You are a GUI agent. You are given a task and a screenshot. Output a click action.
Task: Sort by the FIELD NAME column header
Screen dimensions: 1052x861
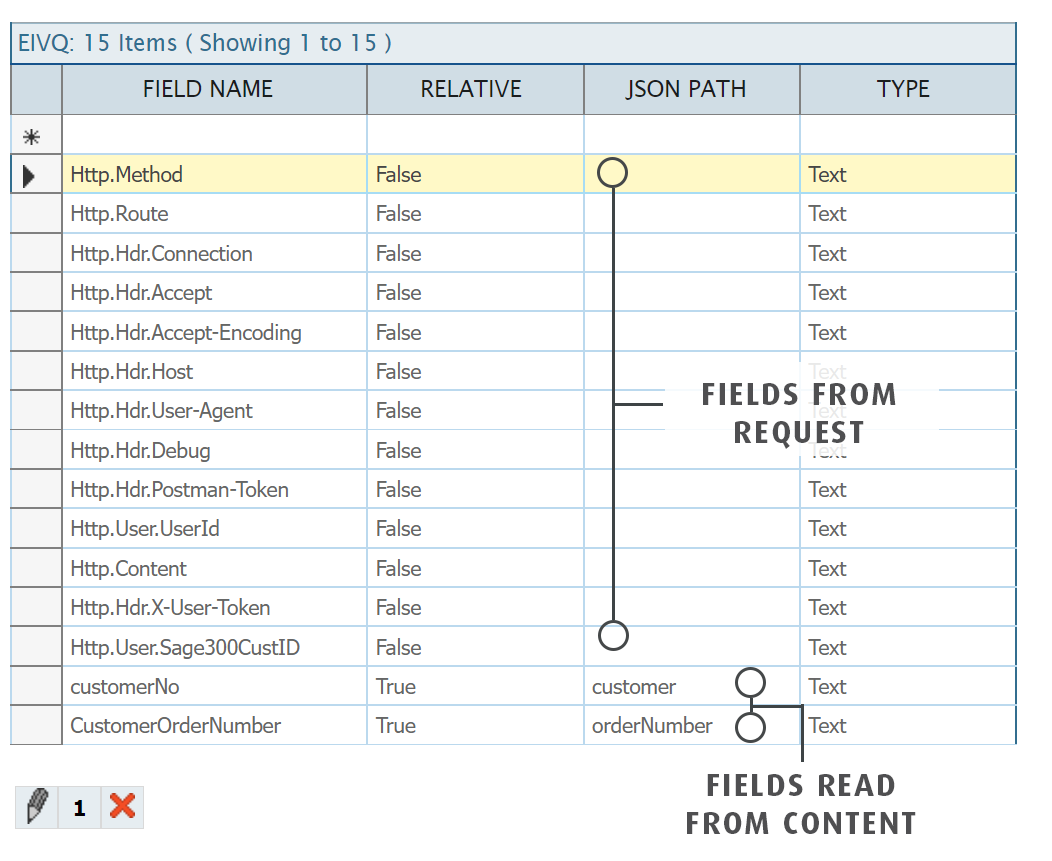pyautogui.click(x=208, y=89)
